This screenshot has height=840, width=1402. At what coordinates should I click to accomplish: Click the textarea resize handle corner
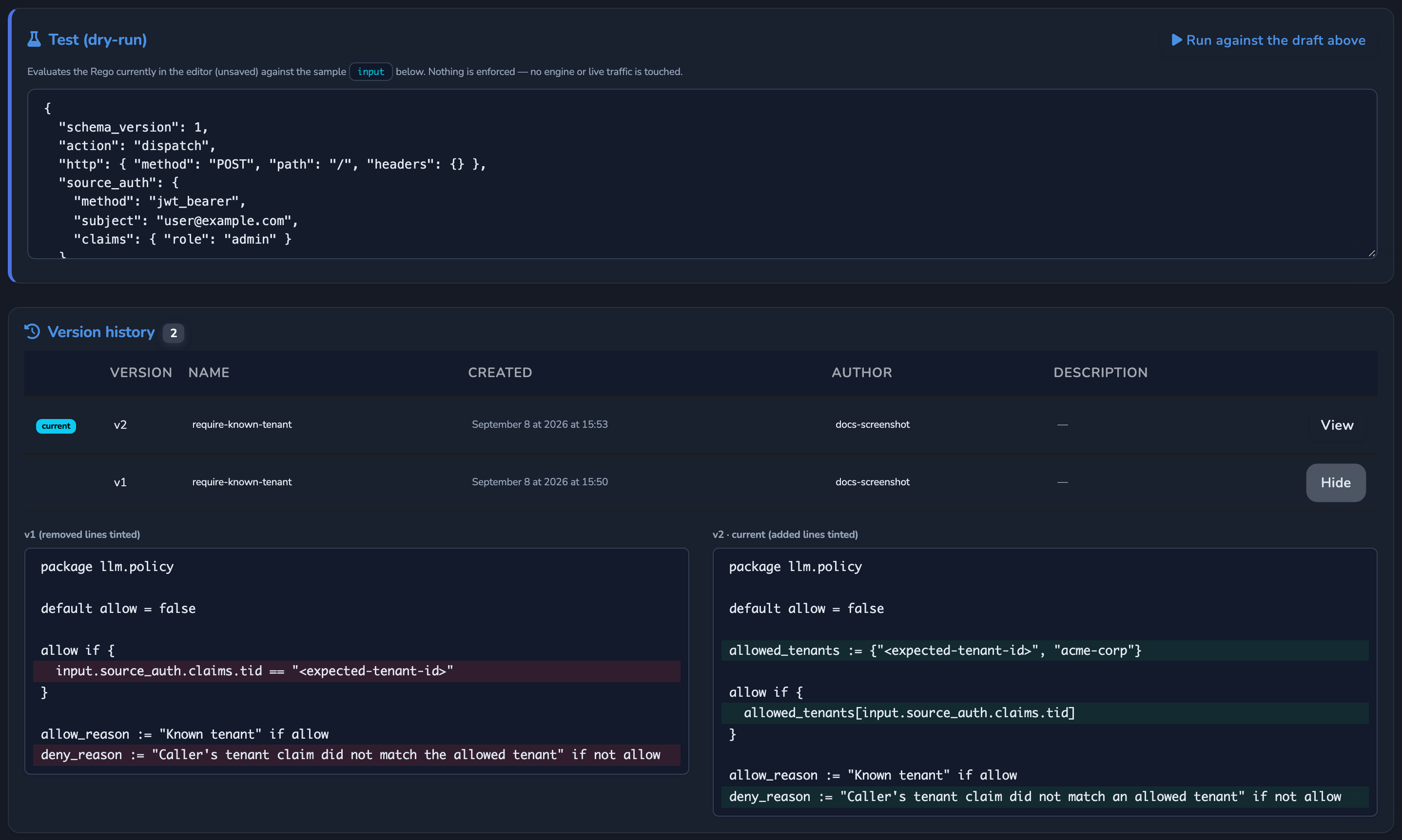tap(1371, 253)
